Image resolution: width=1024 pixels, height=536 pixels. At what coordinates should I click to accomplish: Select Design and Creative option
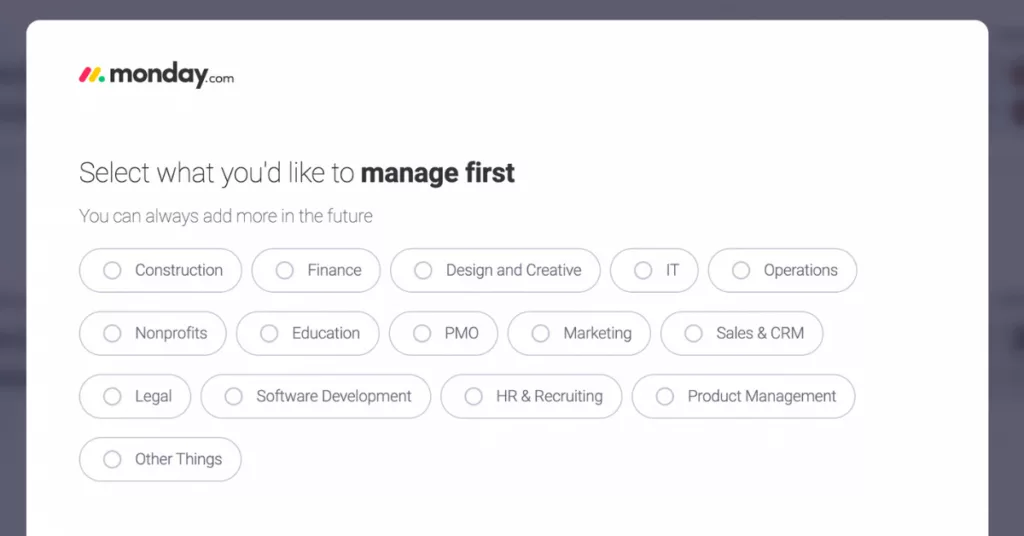pyautogui.click(x=496, y=270)
